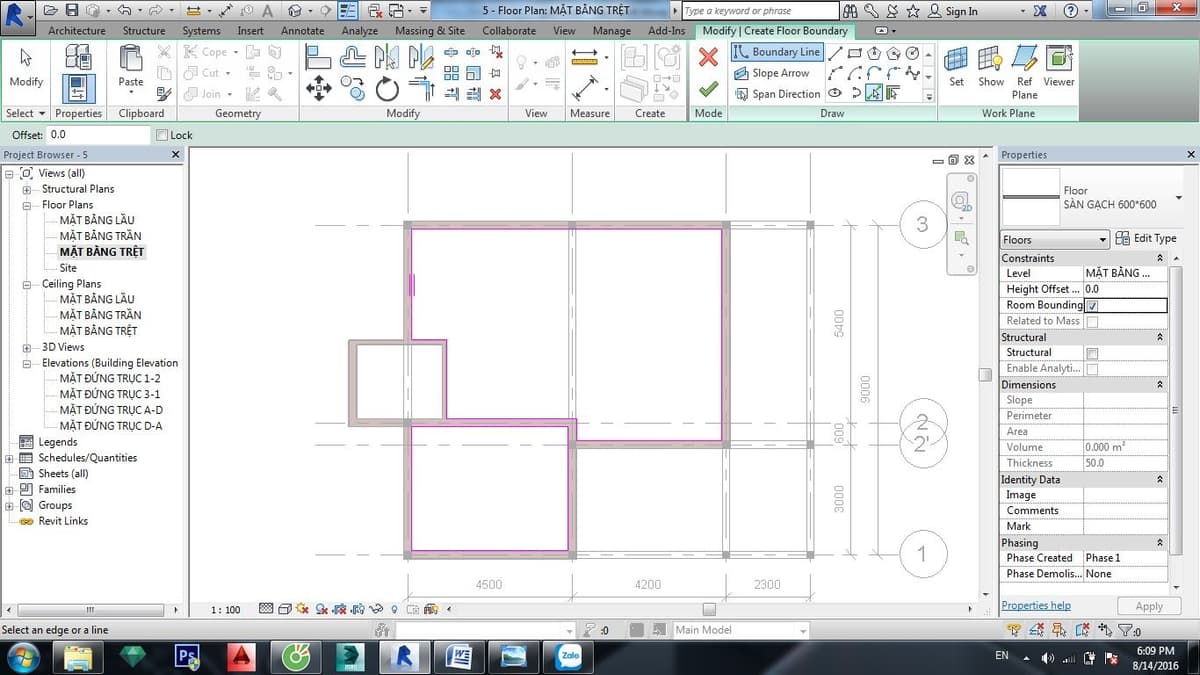Select the Slope Arrow button

[x=771, y=73]
